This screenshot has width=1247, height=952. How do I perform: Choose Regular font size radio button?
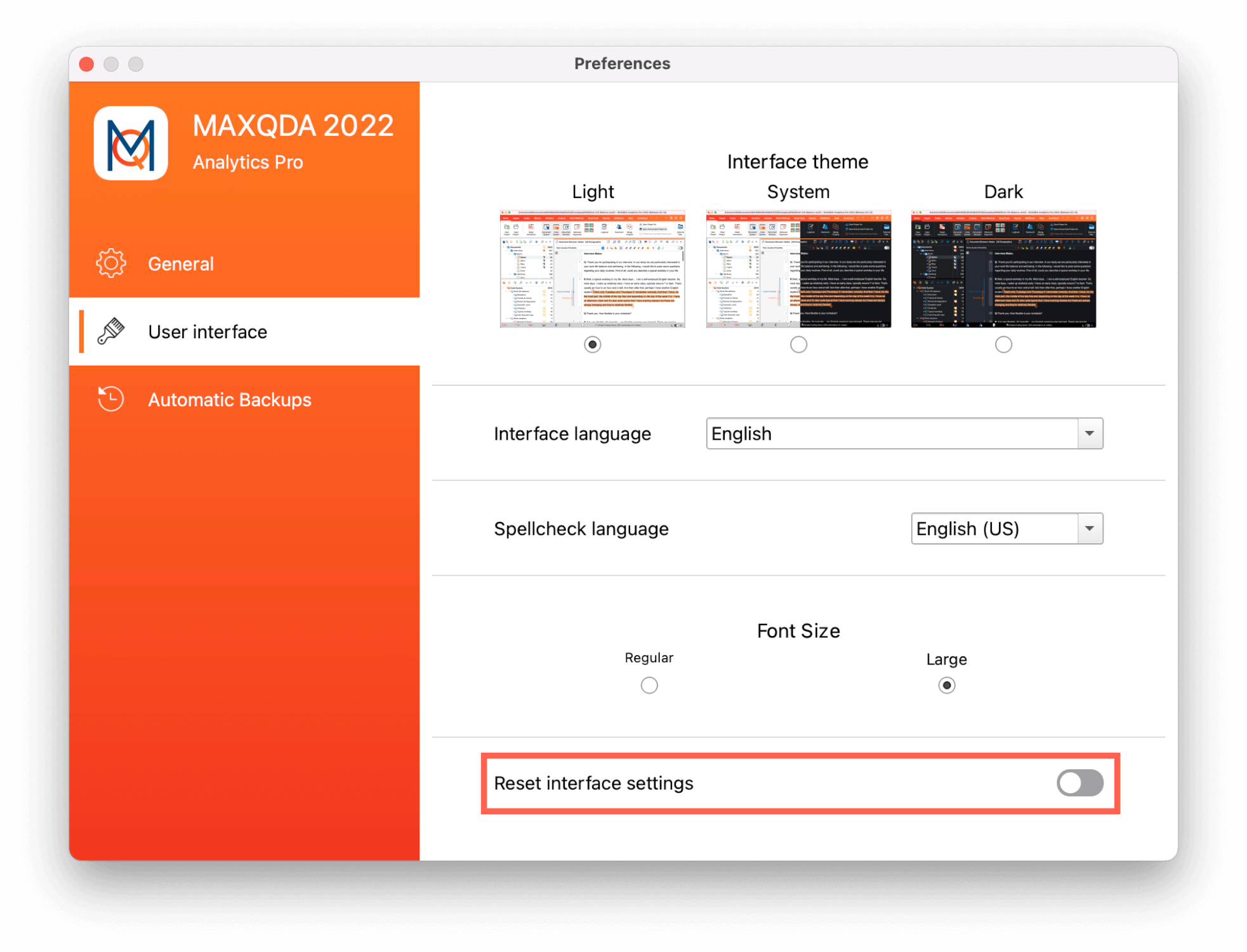point(649,685)
